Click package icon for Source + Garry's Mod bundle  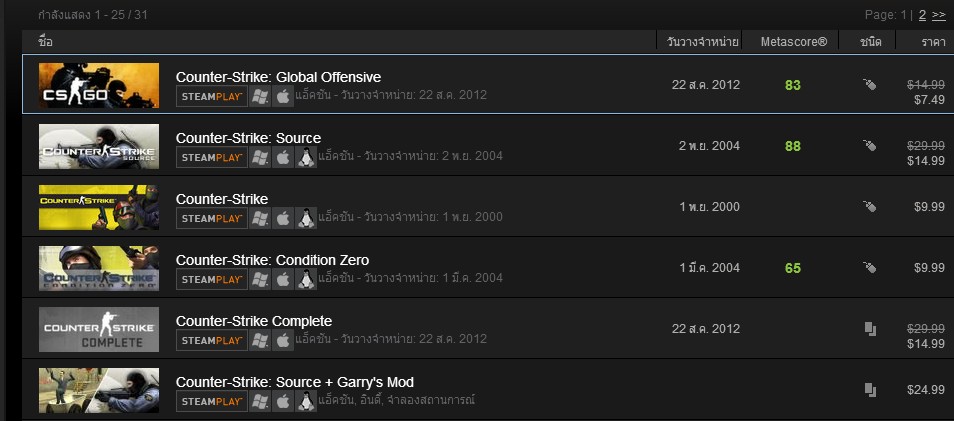pos(869,389)
